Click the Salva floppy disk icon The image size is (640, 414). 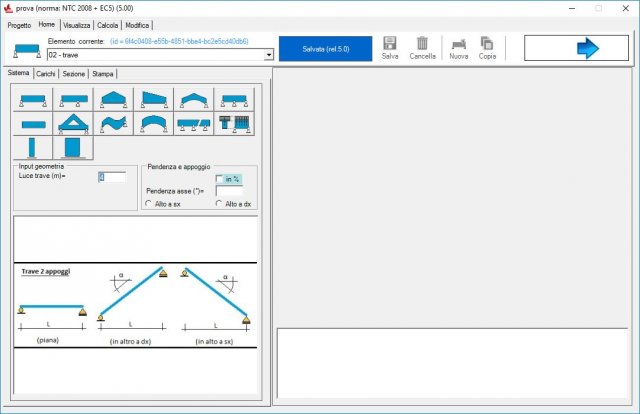click(390, 44)
